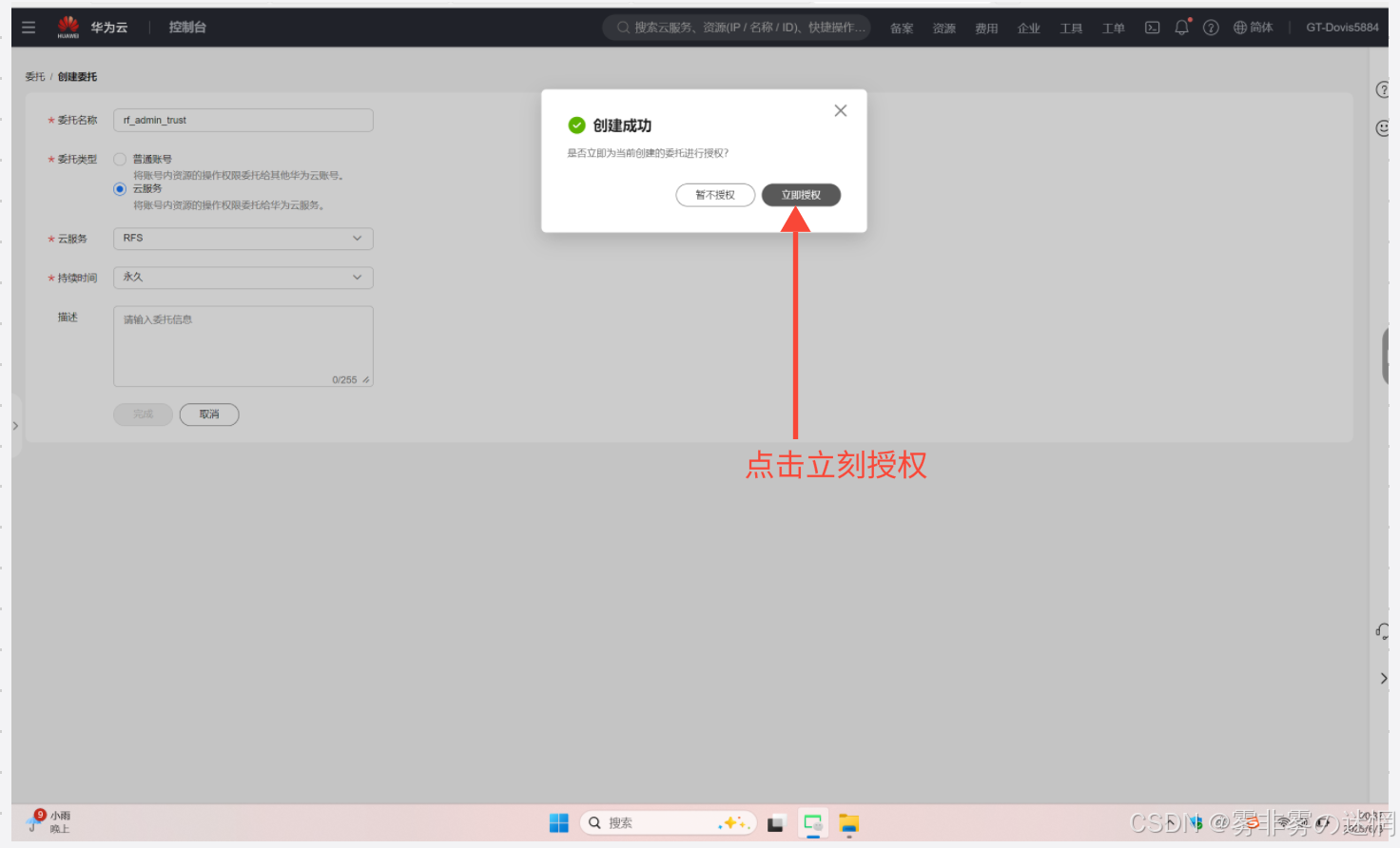Image resolution: width=1400 pixels, height=848 pixels.
Task: Open the 备案 menu item
Action: click(901, 29)
